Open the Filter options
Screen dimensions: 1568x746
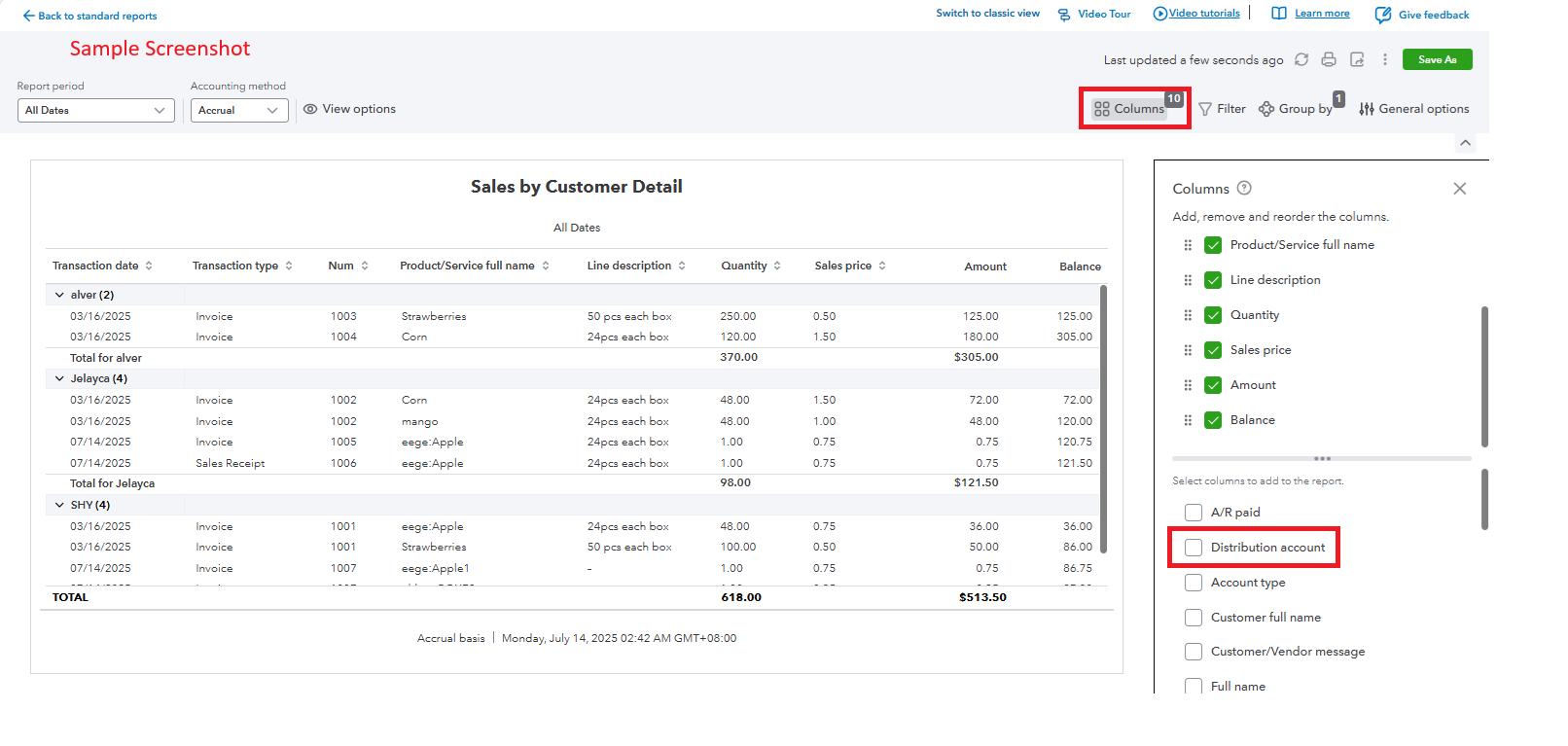click(x=1222, y=109)
